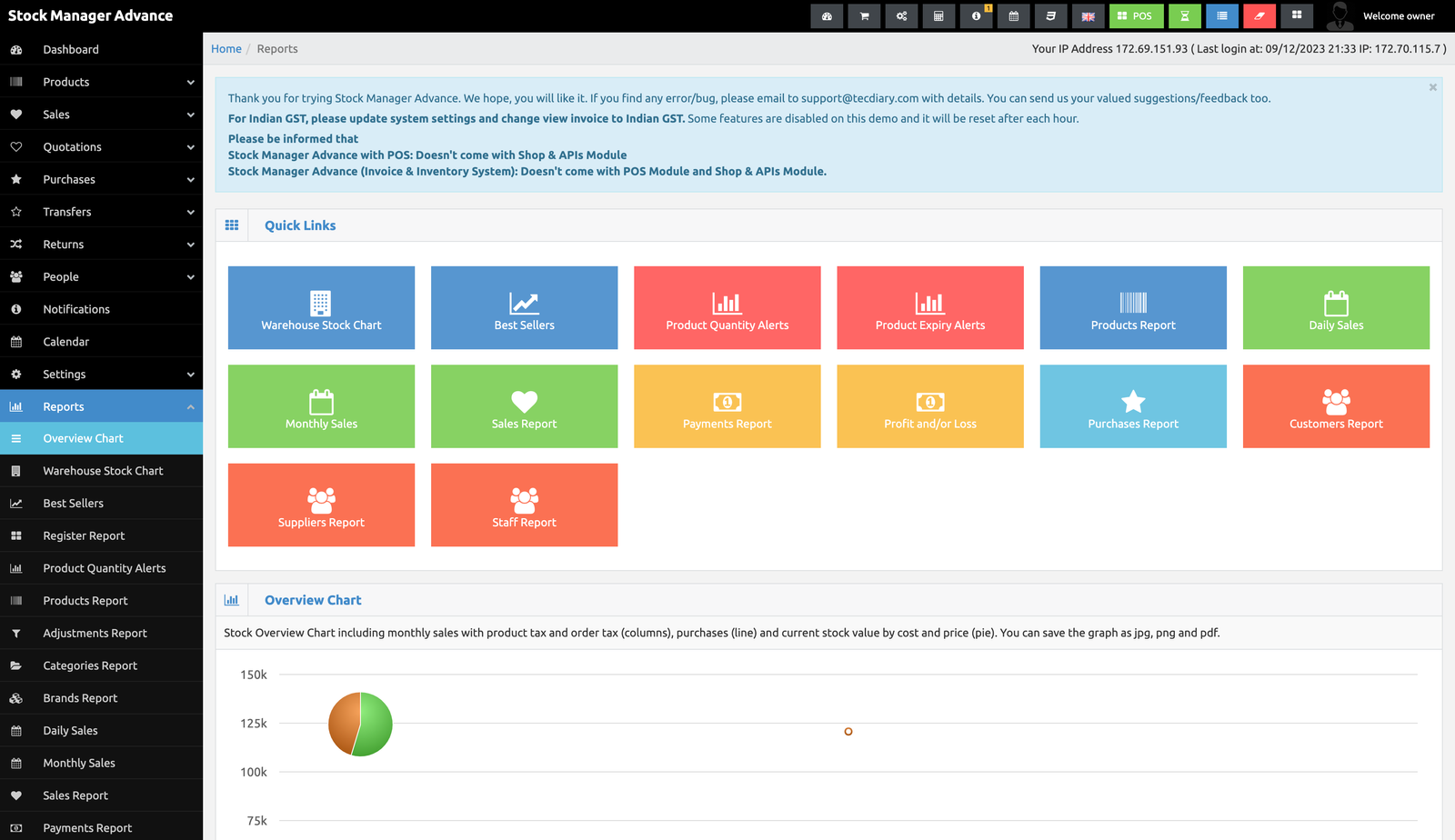Open Customers Report tile
Viewport: 1455px width, 840px height.
[1336, 406]
